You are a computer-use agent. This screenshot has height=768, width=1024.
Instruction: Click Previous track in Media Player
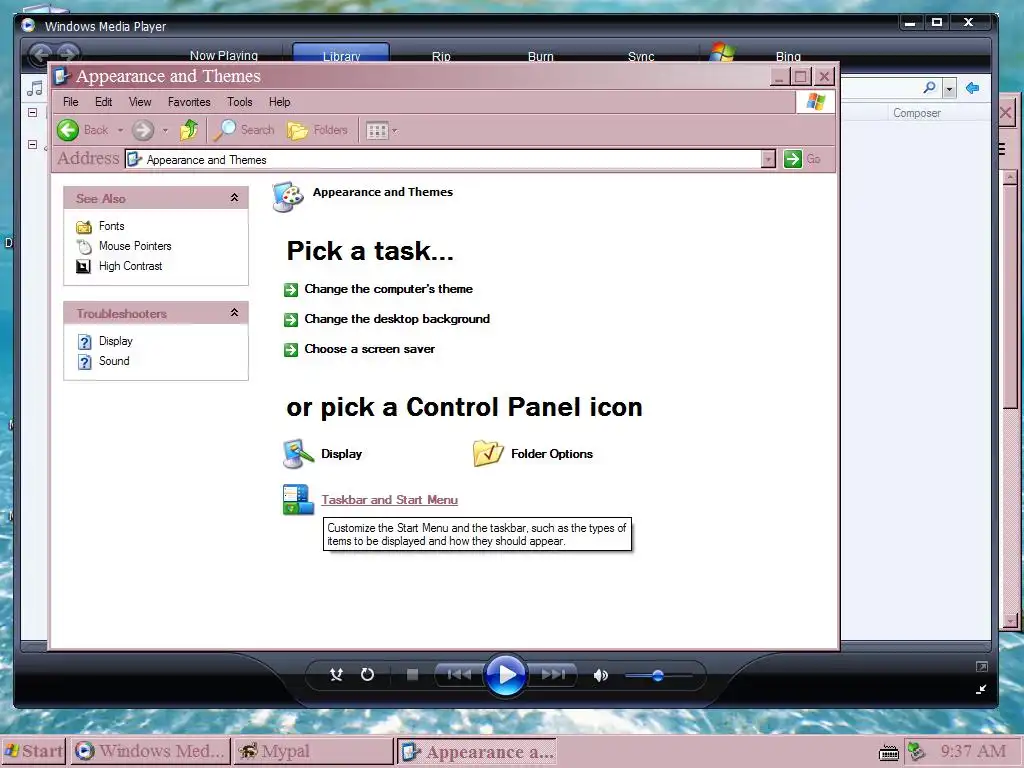(459, 675)
